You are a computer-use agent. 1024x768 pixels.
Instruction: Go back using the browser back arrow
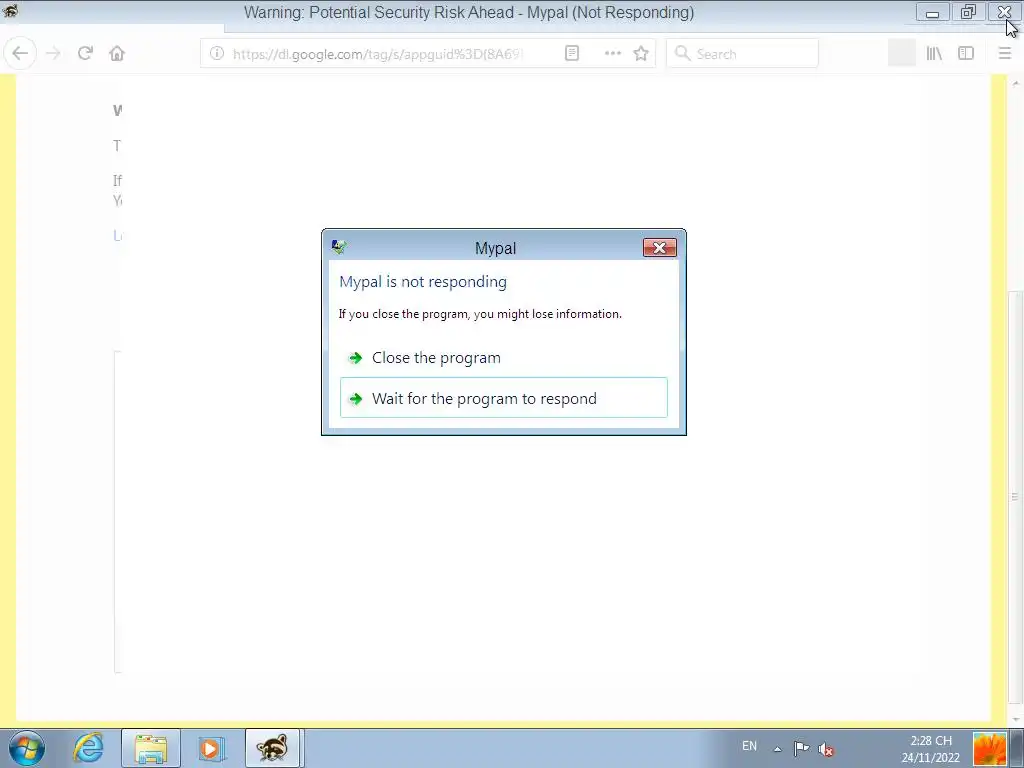20,54
